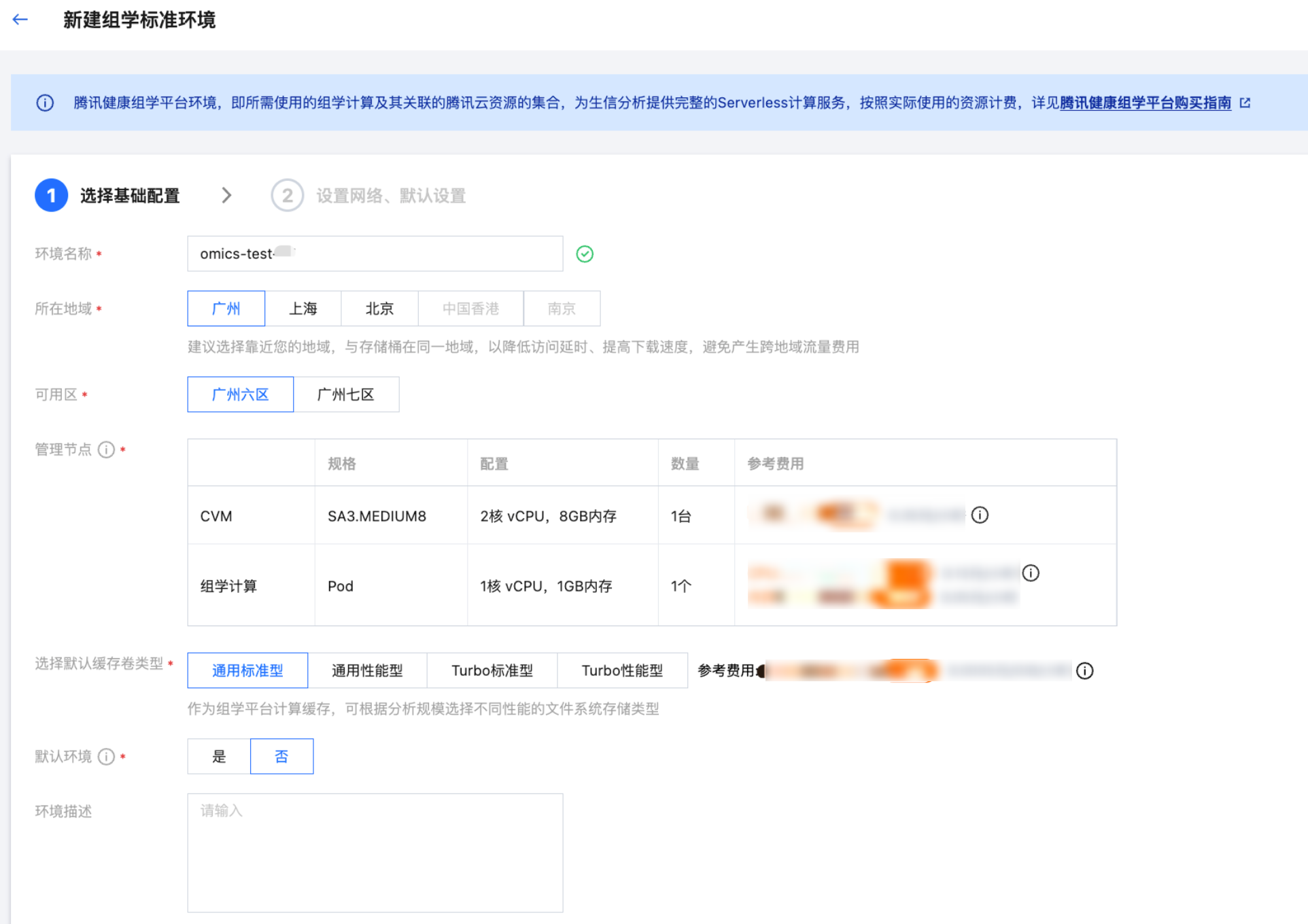Image resolution: width=1308 pixels, height=924 pixels.
Task: Open external link icon beside purchase guide
Action: click(x=1245, y=103)
